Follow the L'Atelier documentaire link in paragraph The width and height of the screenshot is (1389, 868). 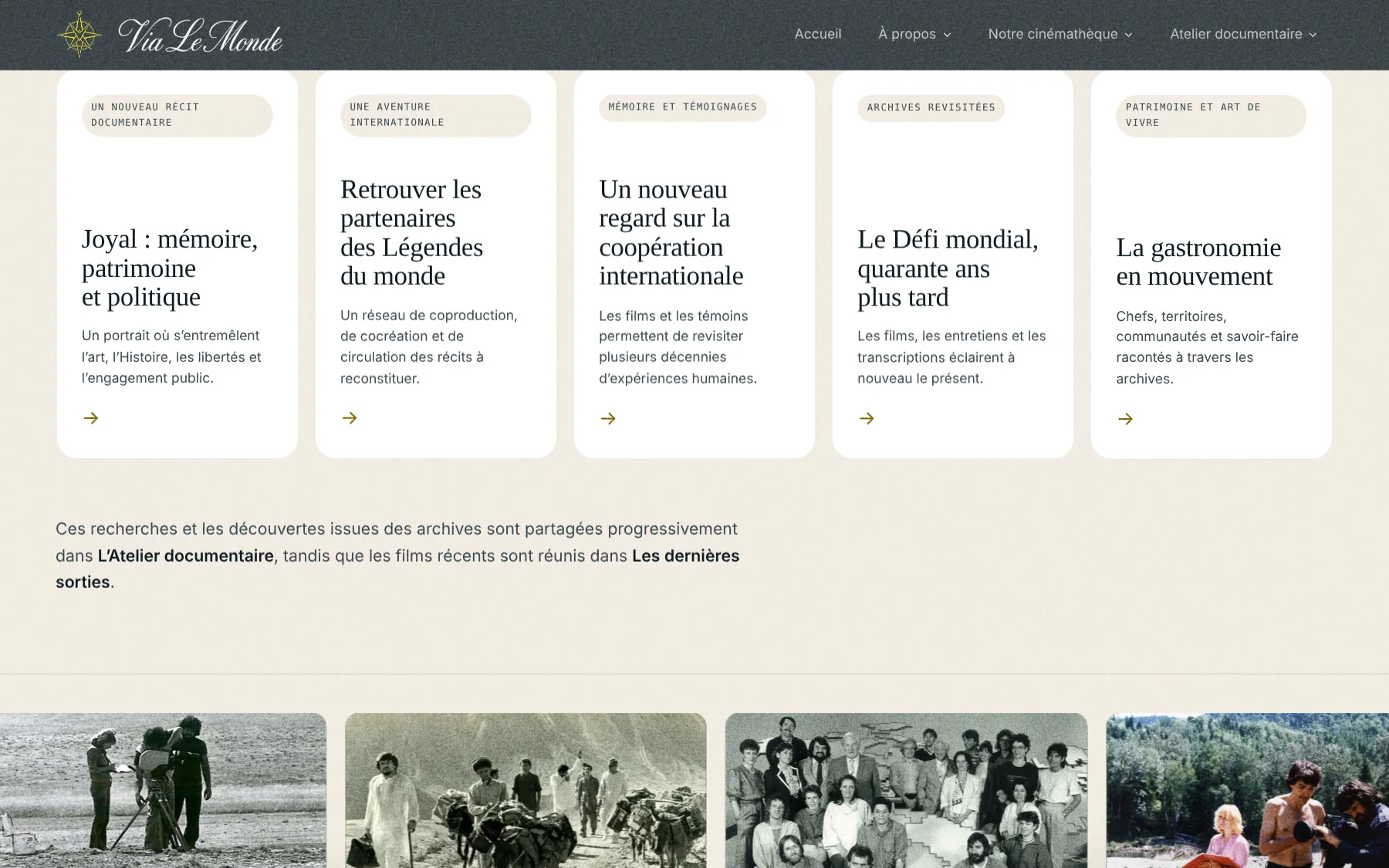186,556
